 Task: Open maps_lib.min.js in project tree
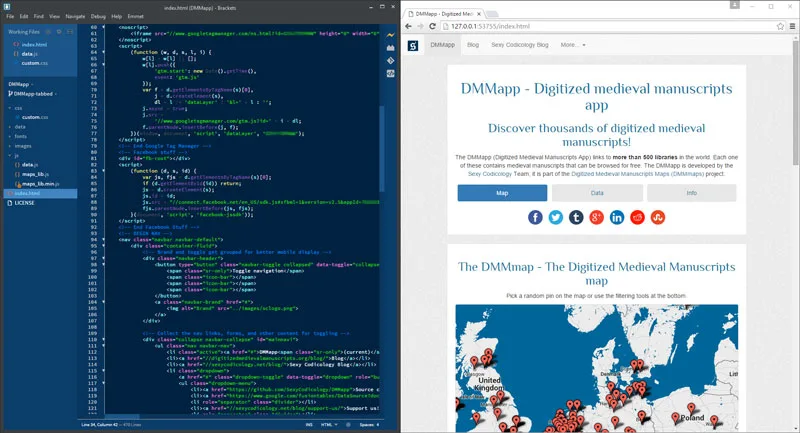point(41,184)
